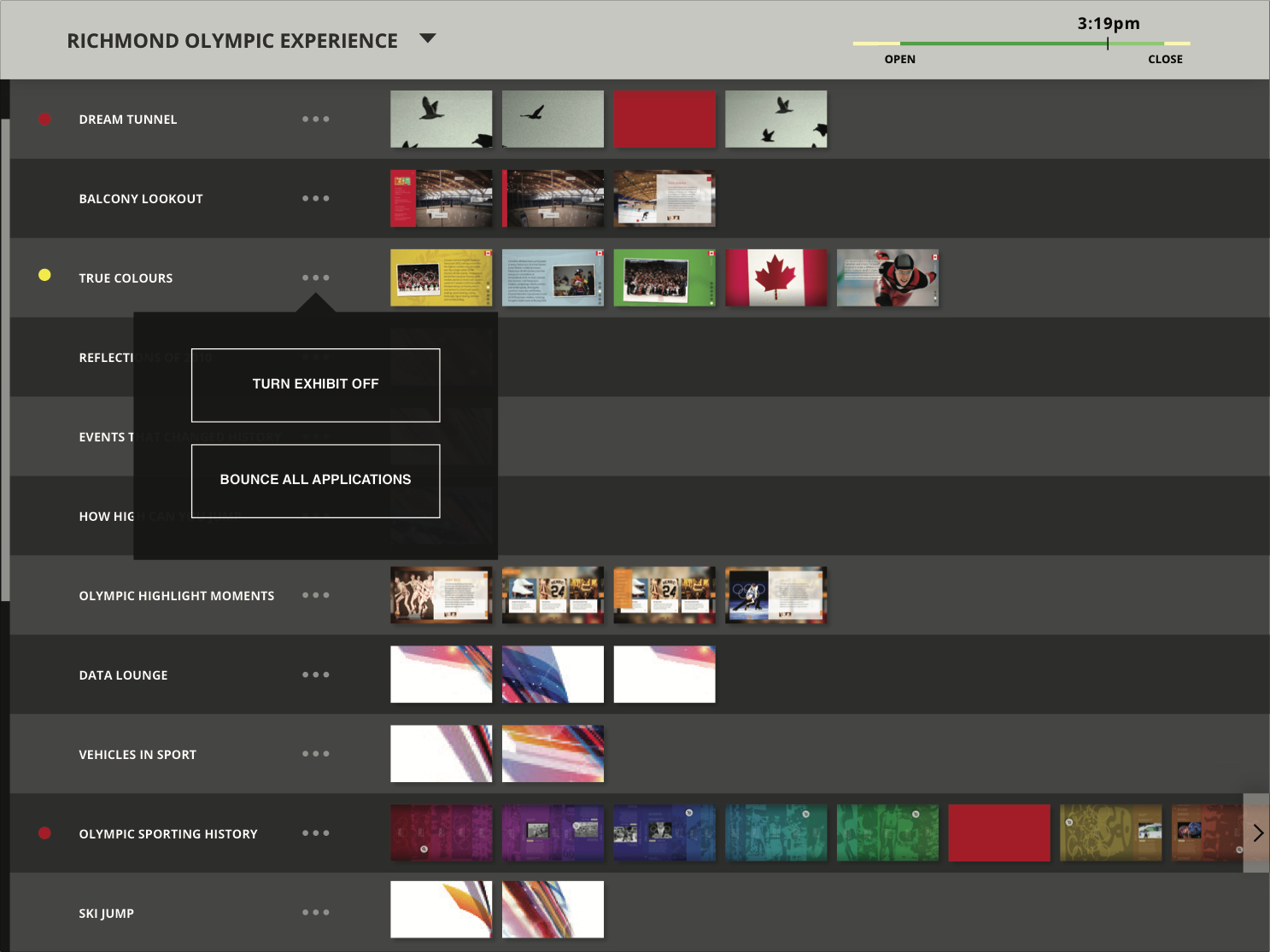Image resolution: width=1270 pixels, height=952 pixels.
Task: Select the True Colours row label
Action: [x=126, y=278]
